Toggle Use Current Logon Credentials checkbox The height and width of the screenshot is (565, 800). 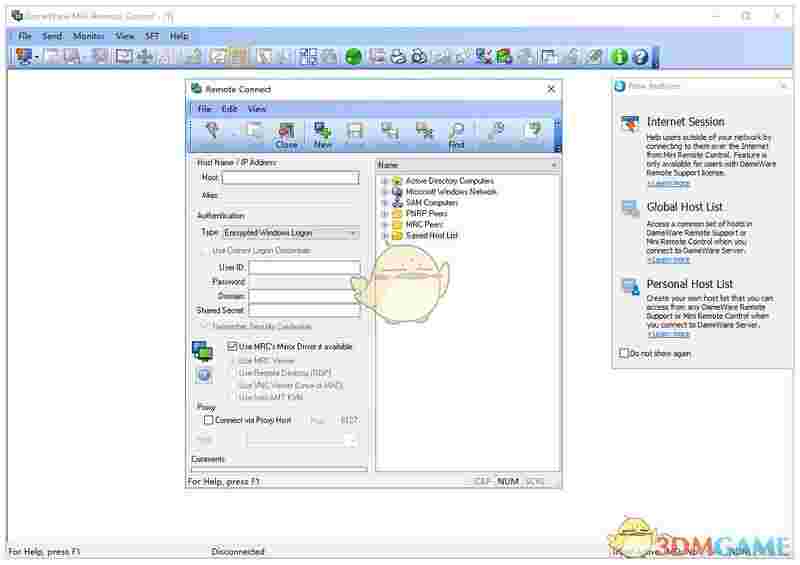[205, 251]
